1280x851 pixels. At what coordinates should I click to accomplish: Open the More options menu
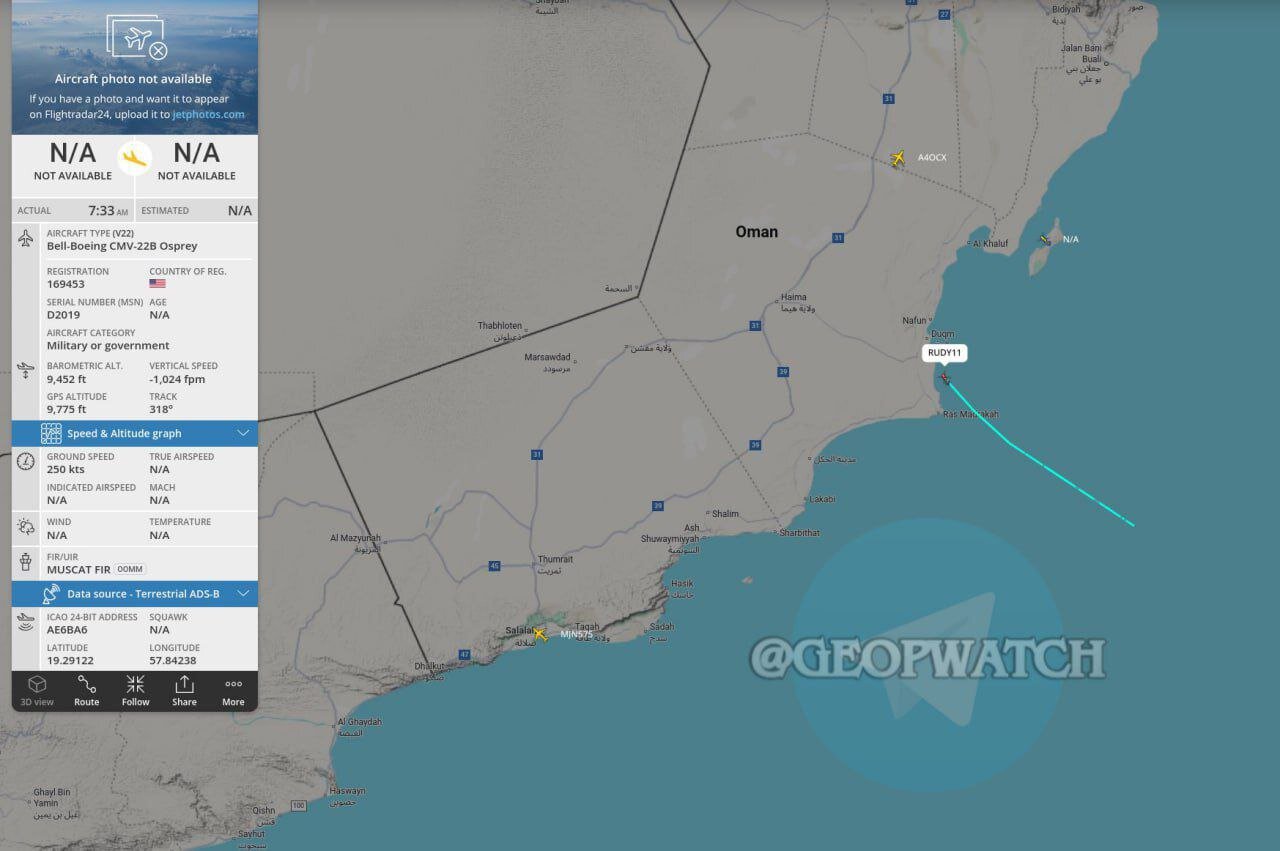[233, 691]
